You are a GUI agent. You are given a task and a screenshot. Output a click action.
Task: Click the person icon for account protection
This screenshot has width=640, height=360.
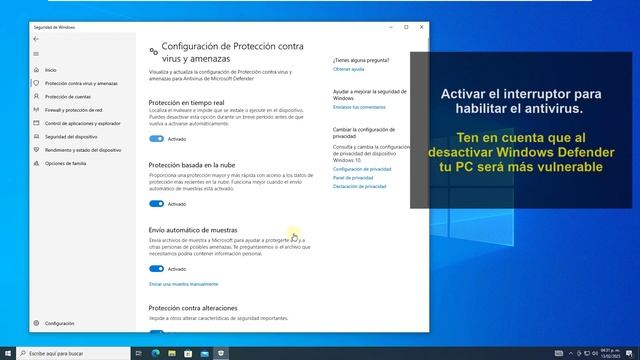click(x=36, y=96)
